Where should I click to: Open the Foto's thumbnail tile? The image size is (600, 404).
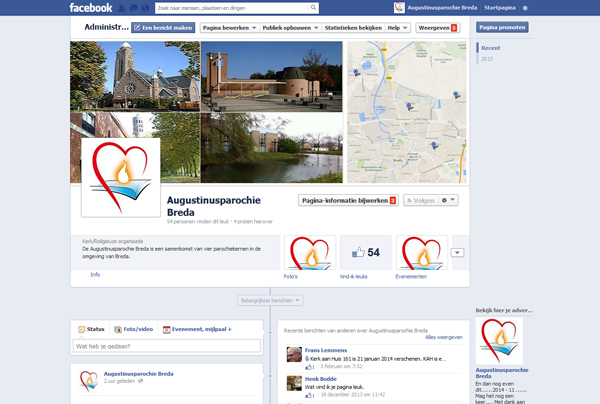[x=311, y=254]
